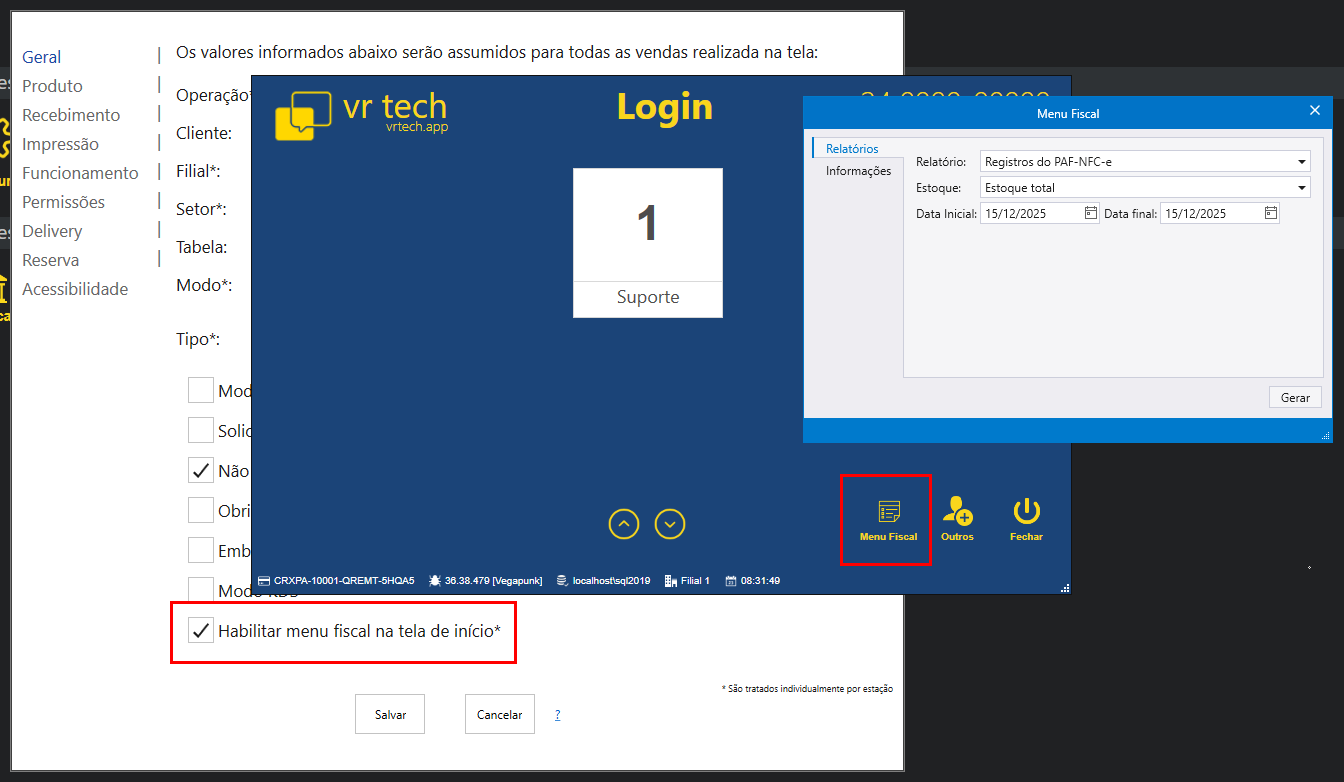
Task: Click the help question mark link
Action: click(558, 715)
